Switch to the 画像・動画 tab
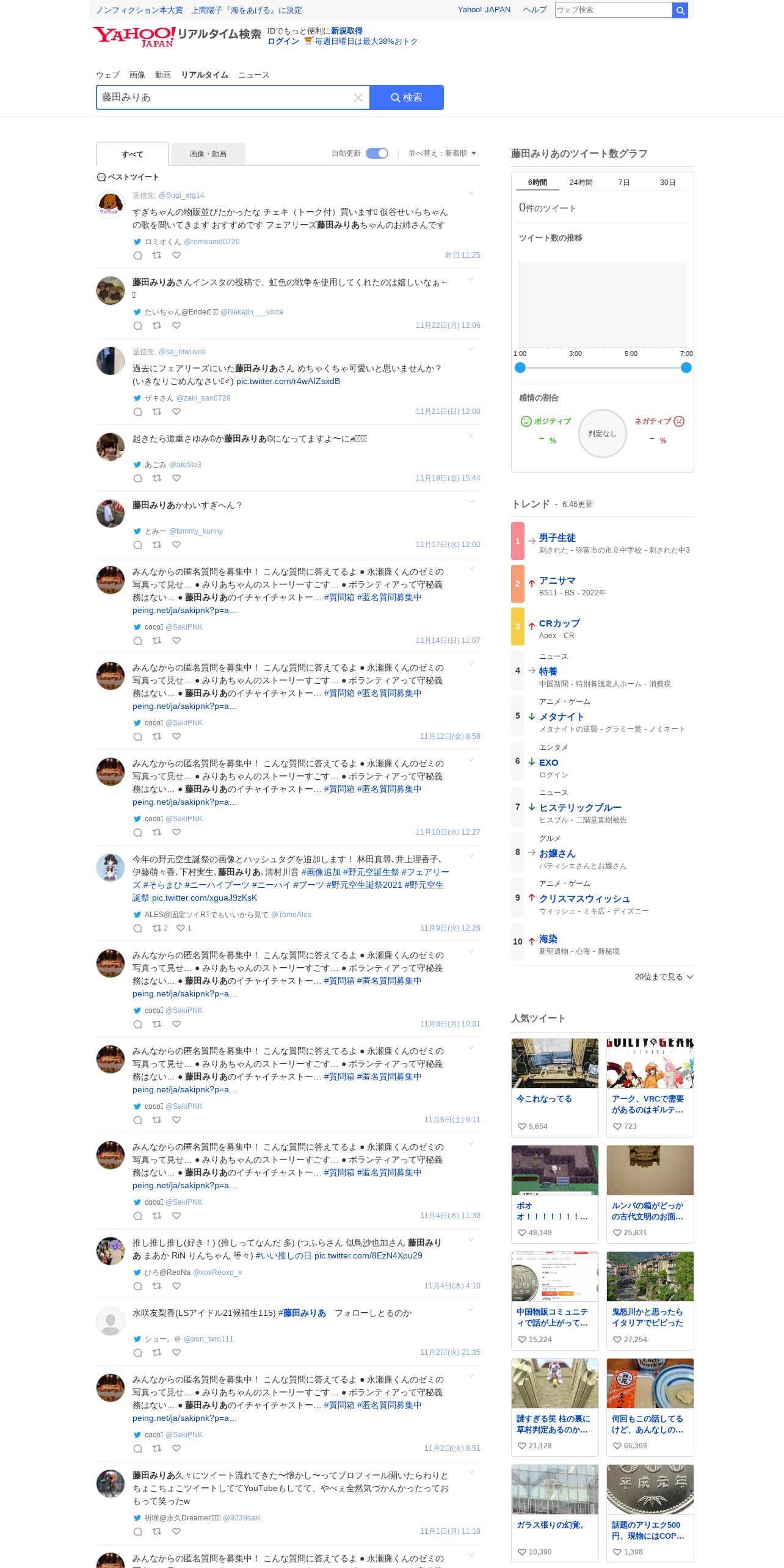Image resolution: width=784 pixels, height=1568 pixels. pos(208,154)
